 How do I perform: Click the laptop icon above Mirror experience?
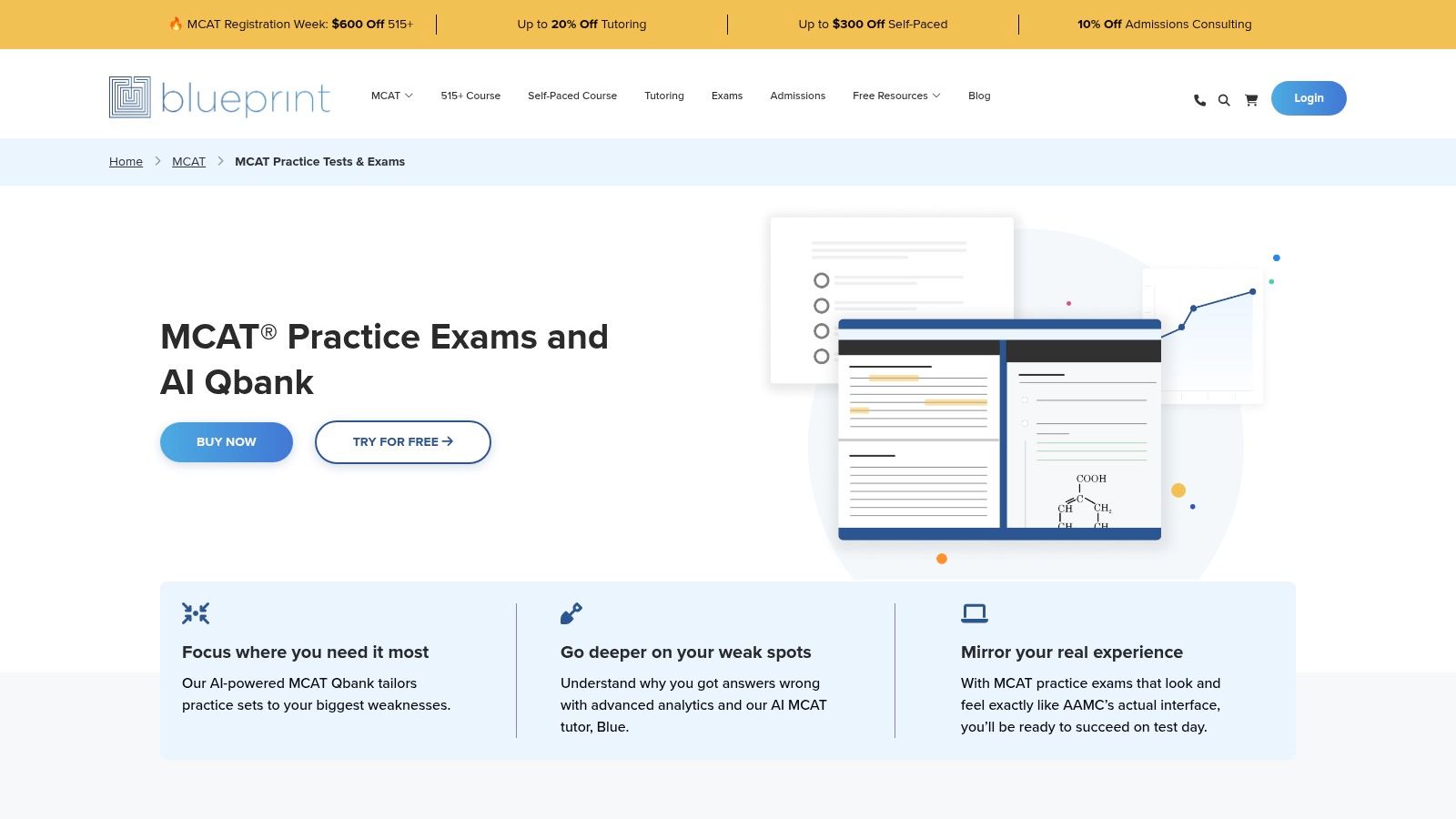pyautogui.click(x=975, y=613)
